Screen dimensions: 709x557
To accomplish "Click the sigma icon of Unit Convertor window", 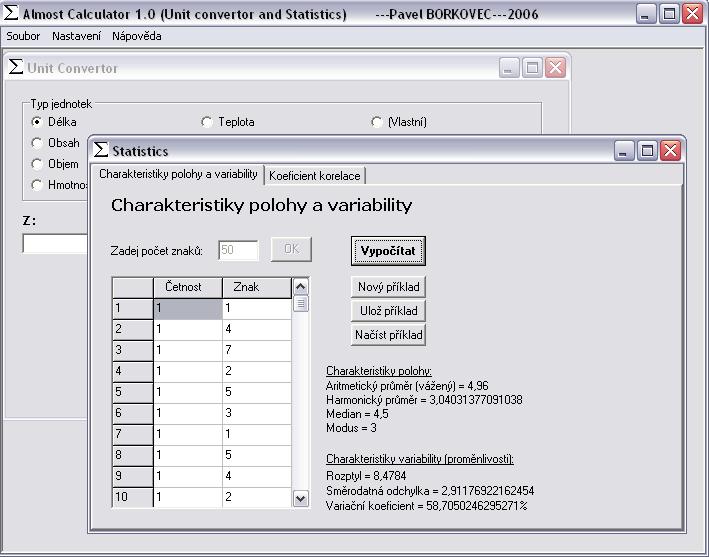I will 15,67.
